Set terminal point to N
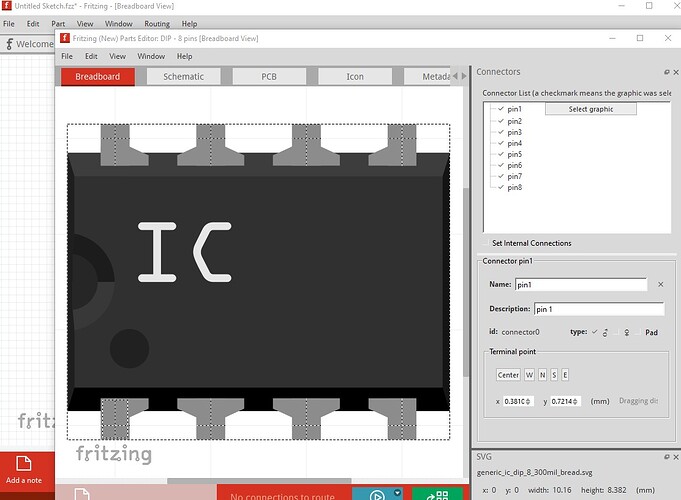Image resolution: width=681 pixels, height=500 pixels. (x=542, y=375)
